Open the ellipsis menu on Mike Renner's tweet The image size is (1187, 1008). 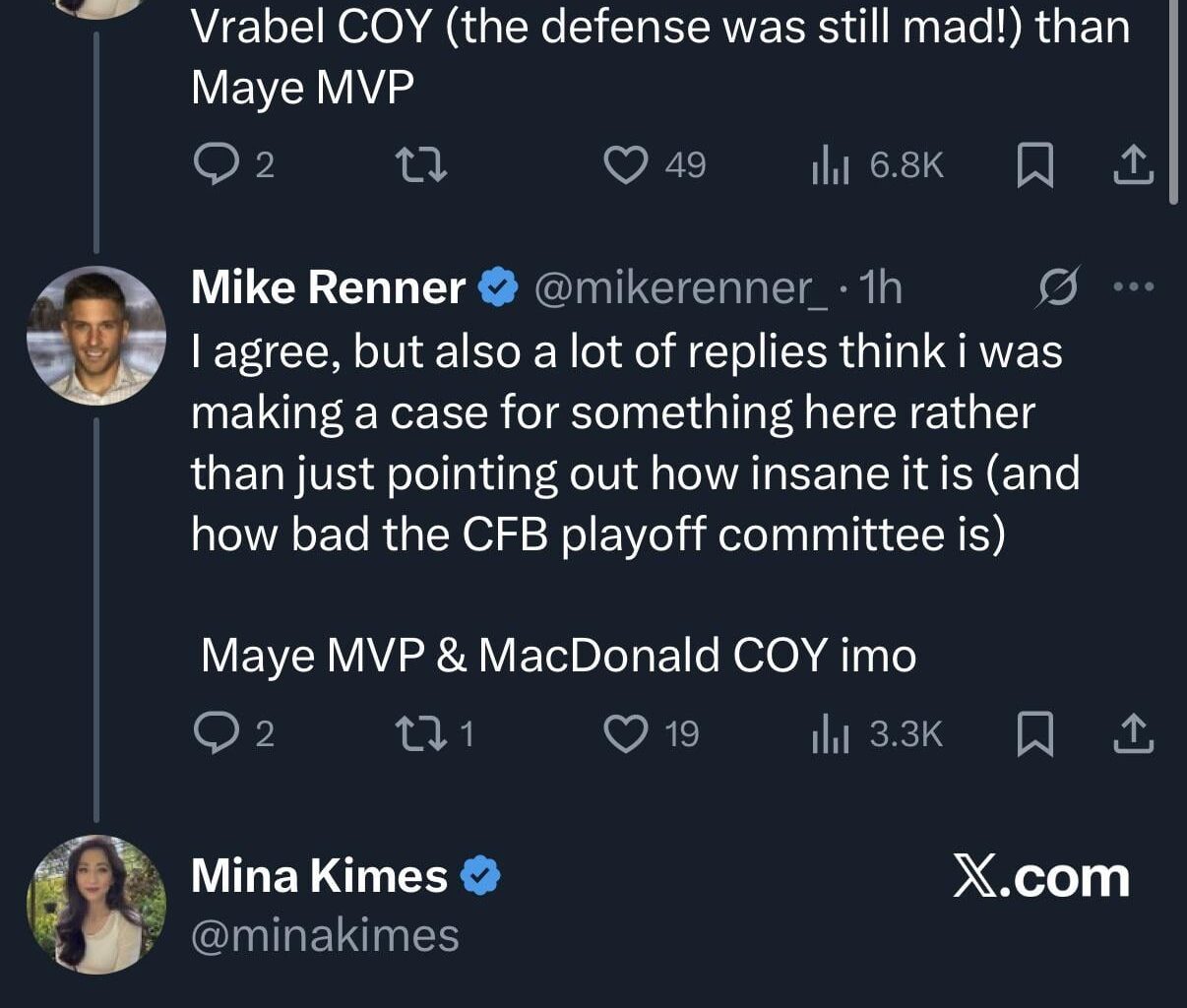(x=1134, y=285)
